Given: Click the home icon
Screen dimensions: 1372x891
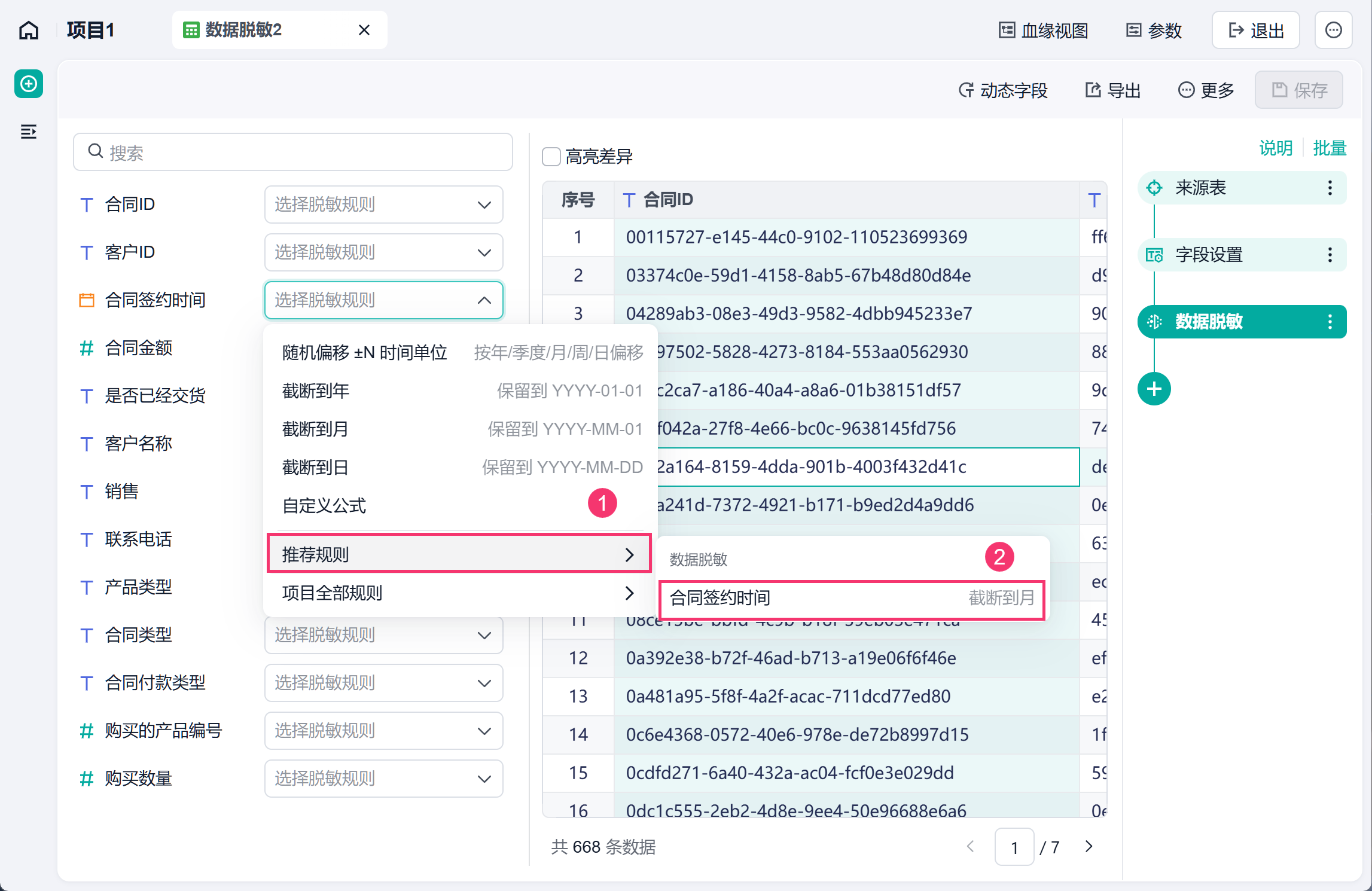Looking at the screenshot, I should point(29,30).
